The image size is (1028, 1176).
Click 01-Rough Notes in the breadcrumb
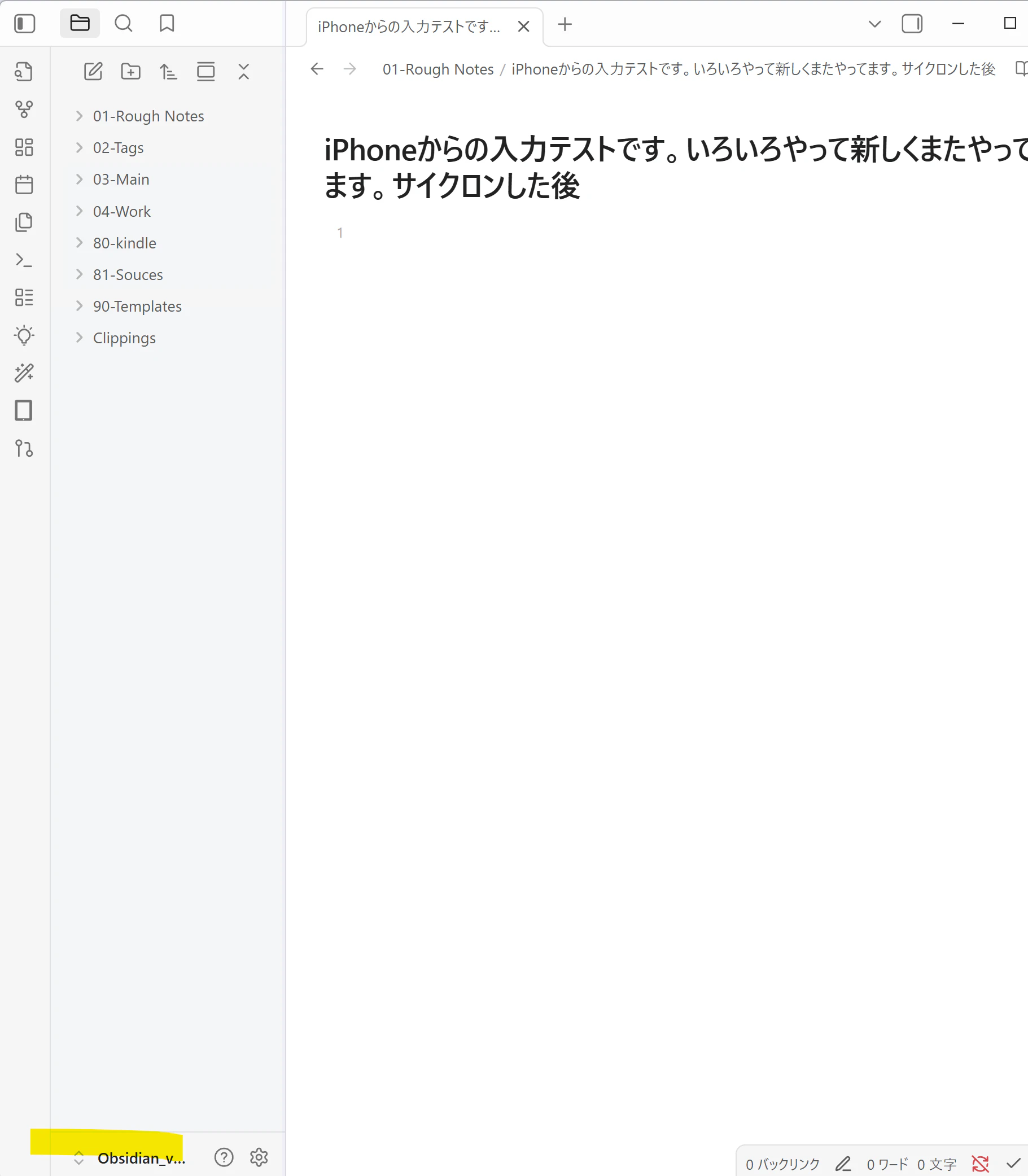click(x=438, y=69)
